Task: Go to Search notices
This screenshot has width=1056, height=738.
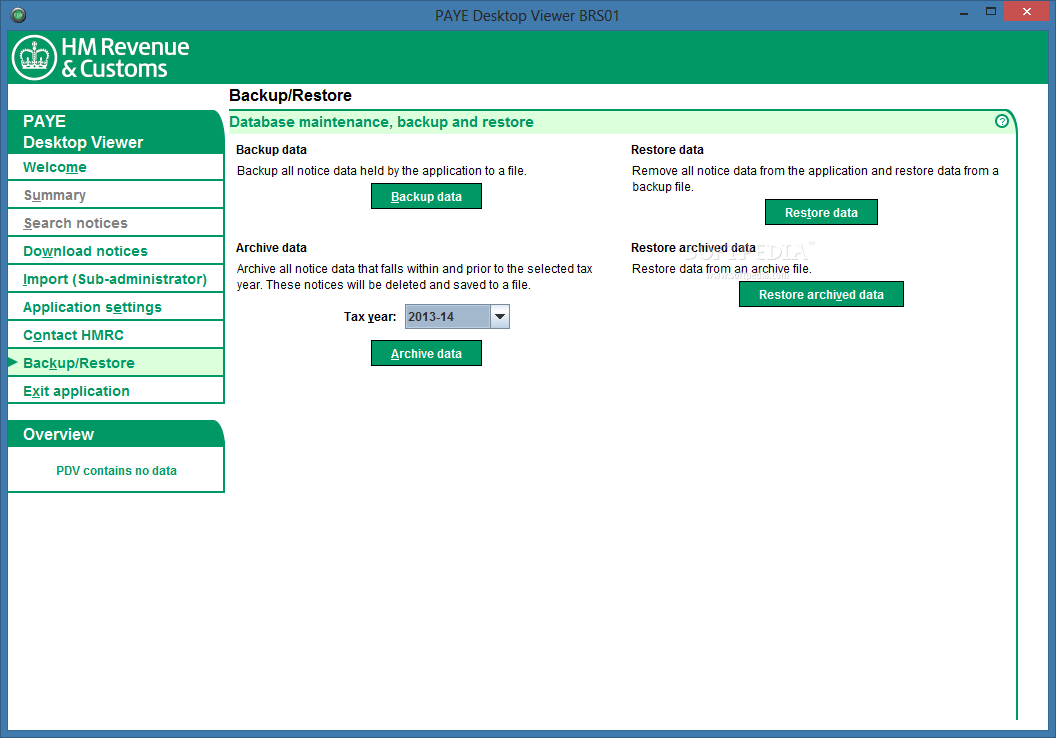Action: coord(116,223)
